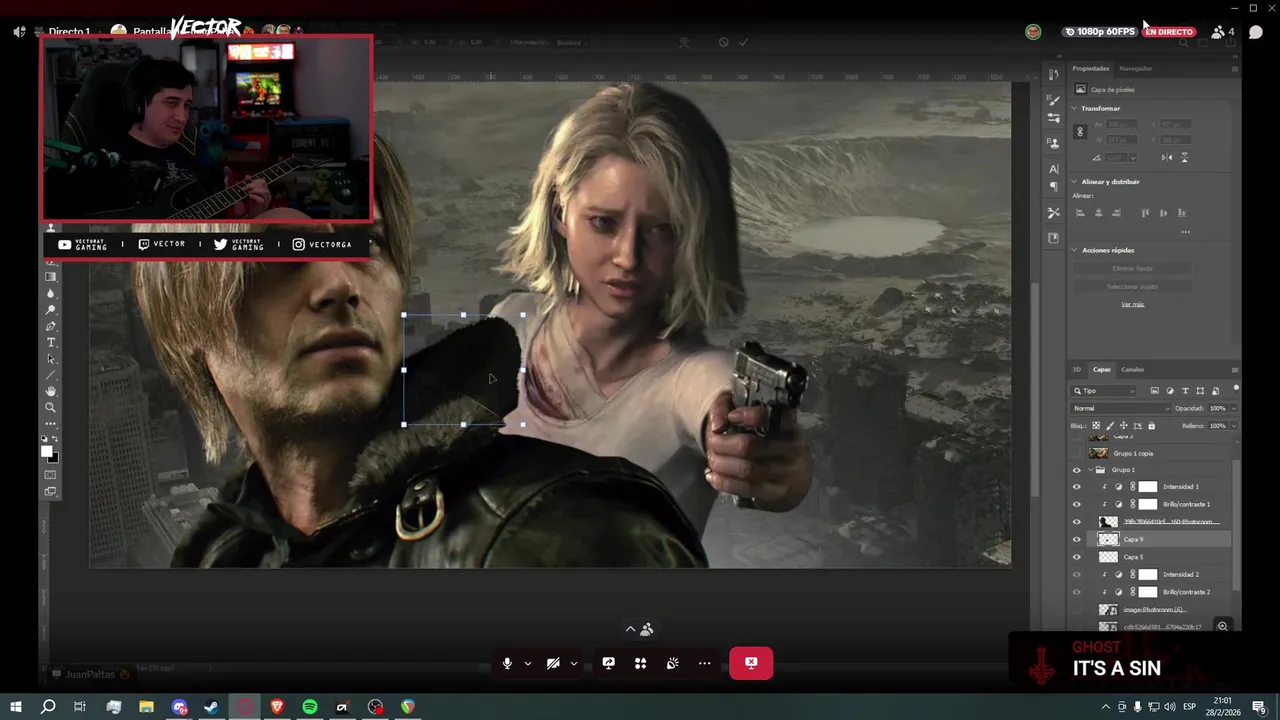Collapse the Transformar section
This screenshot has height=720, width=1280.
point(1075,108)
